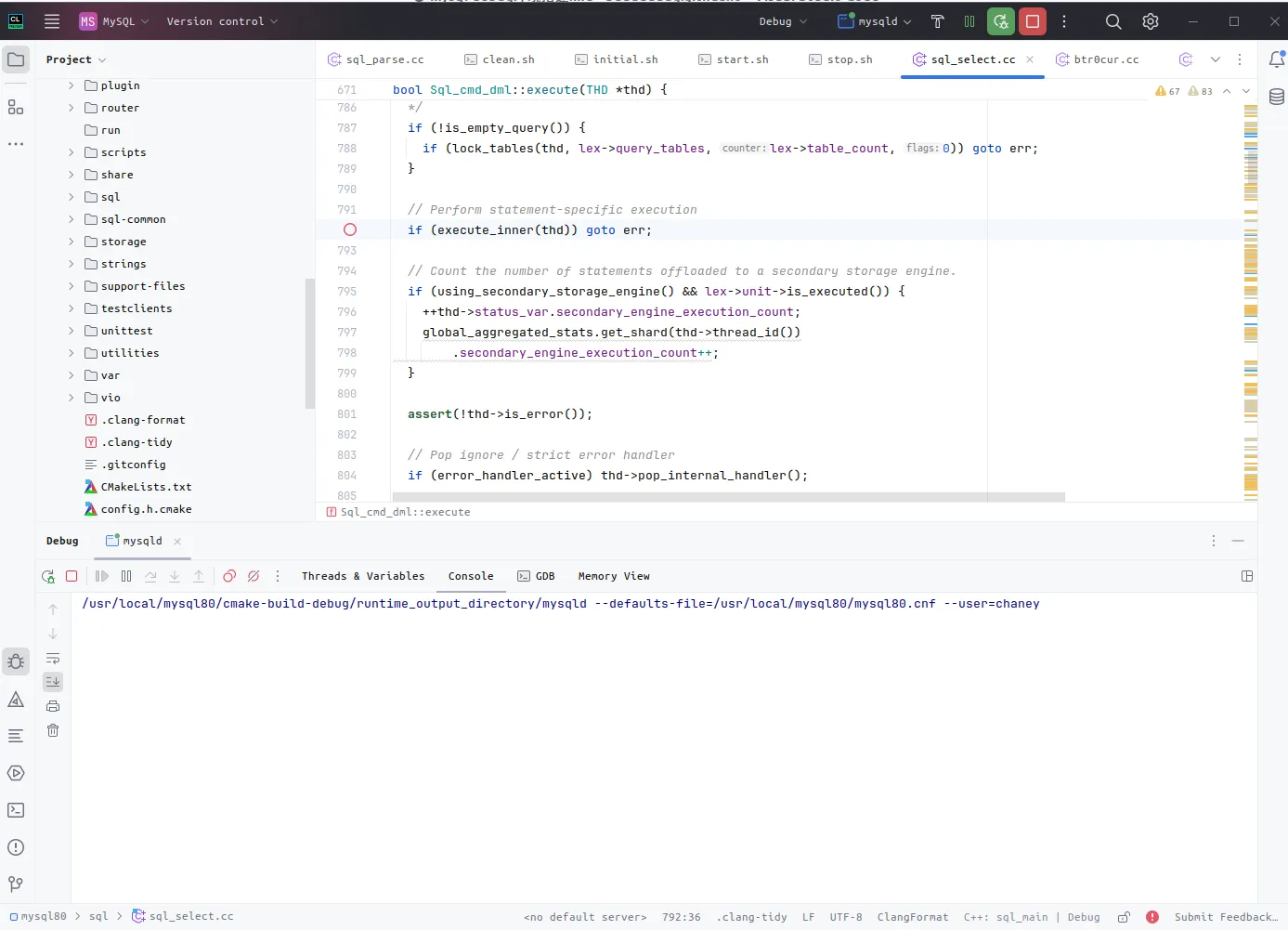
Task: Click the Stop square in debug toolbar
Action: click(72, 576)
